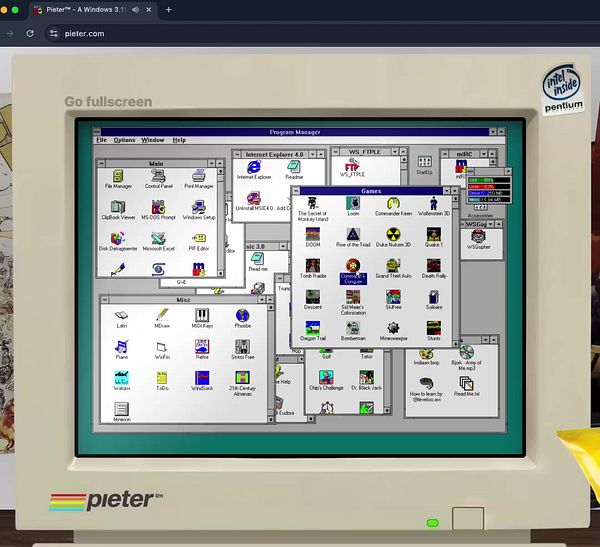600x547 pixels.
Task: Click the Misc window scrollbar down arrow
Action: (x=271, y=419)
